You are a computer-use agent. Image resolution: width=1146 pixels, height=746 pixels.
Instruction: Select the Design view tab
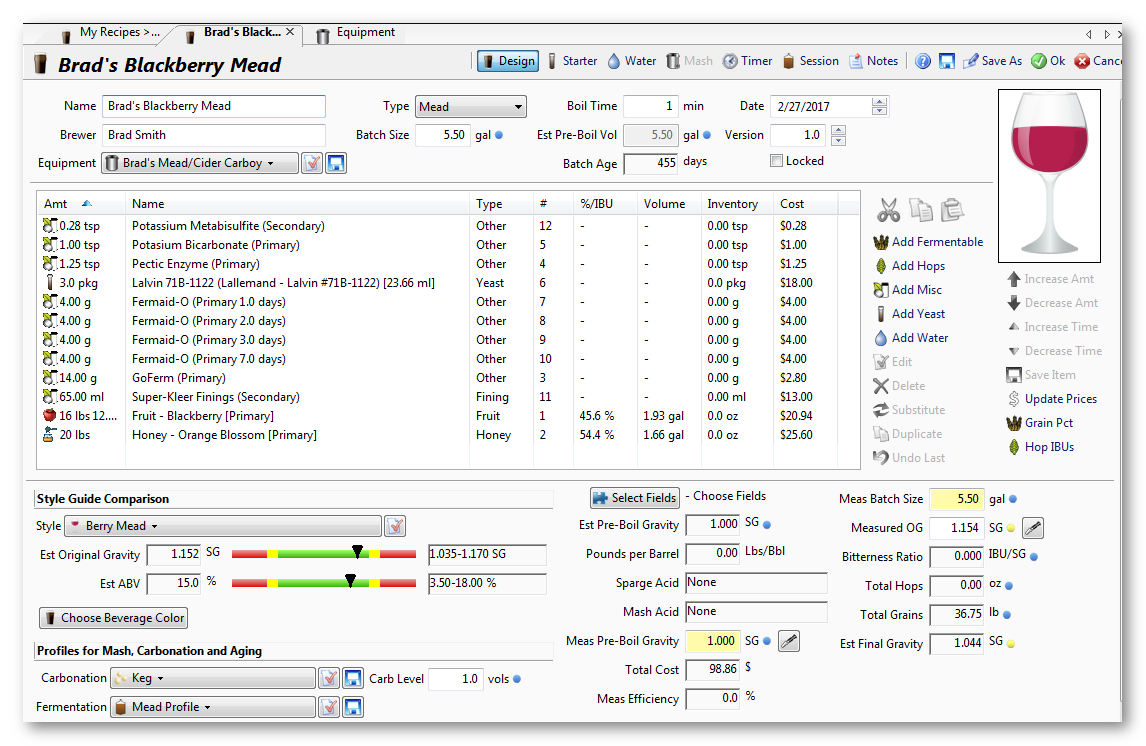(508, 61)
